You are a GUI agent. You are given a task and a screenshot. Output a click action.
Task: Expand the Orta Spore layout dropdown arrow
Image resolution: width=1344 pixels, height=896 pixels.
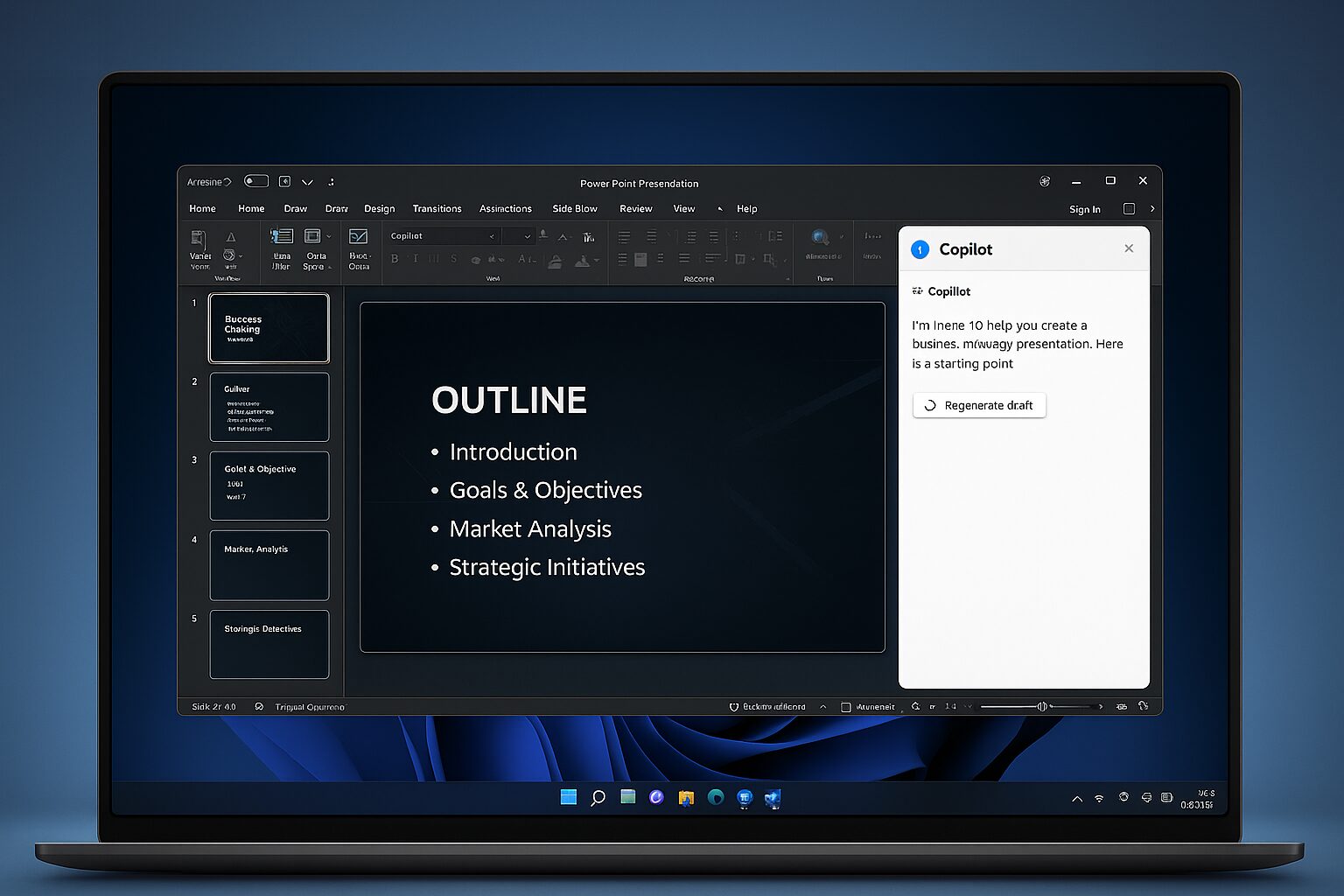click(329, 237)
